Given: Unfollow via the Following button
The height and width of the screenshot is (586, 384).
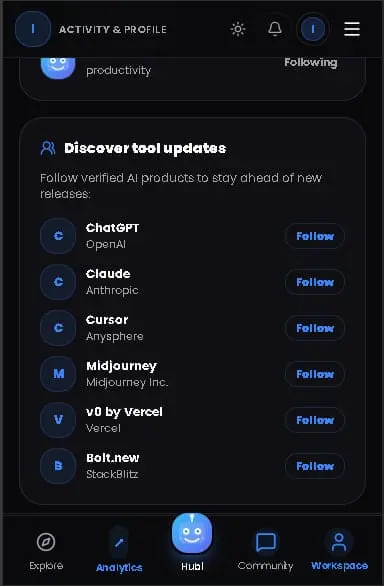Looking at the screenshot, I should [311, 62].
